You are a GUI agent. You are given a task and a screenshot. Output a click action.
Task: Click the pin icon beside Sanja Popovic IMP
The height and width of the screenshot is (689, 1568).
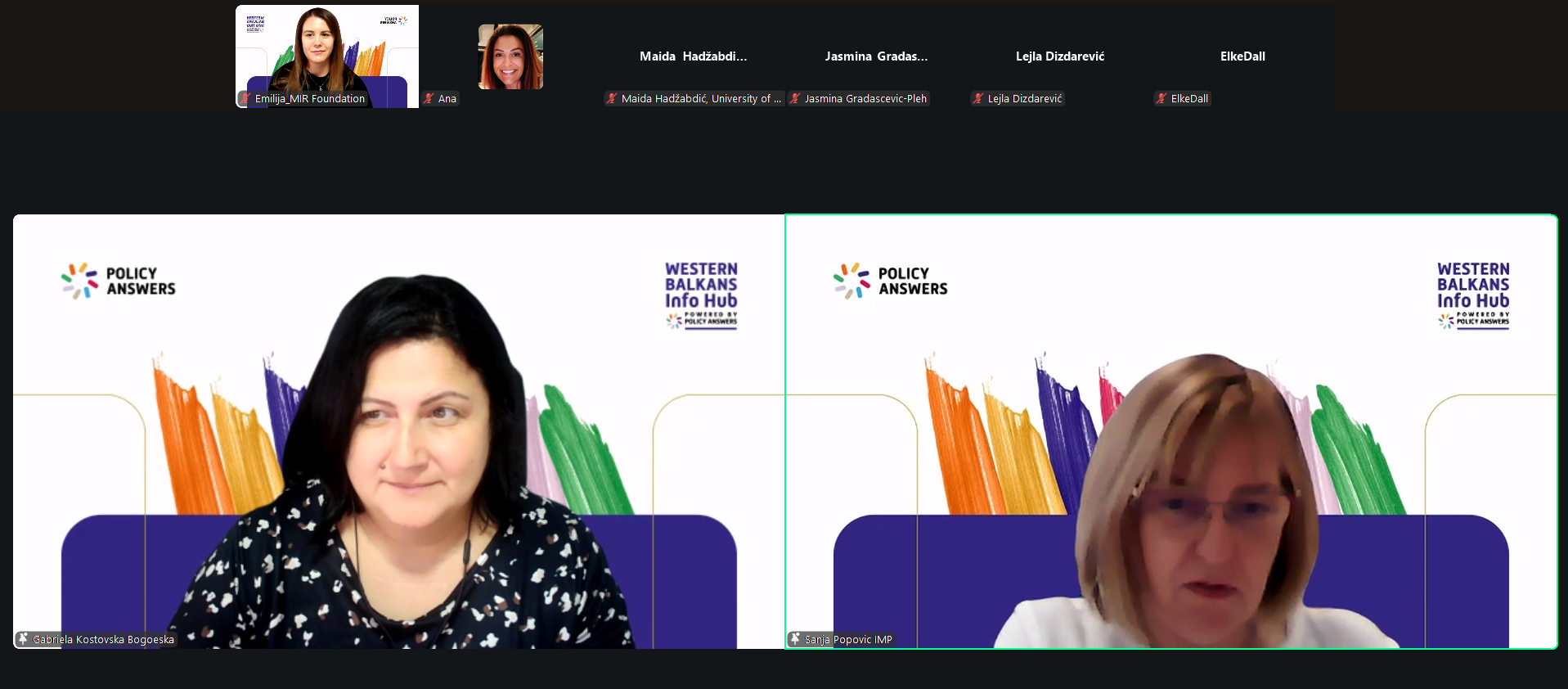coord(795,639)
